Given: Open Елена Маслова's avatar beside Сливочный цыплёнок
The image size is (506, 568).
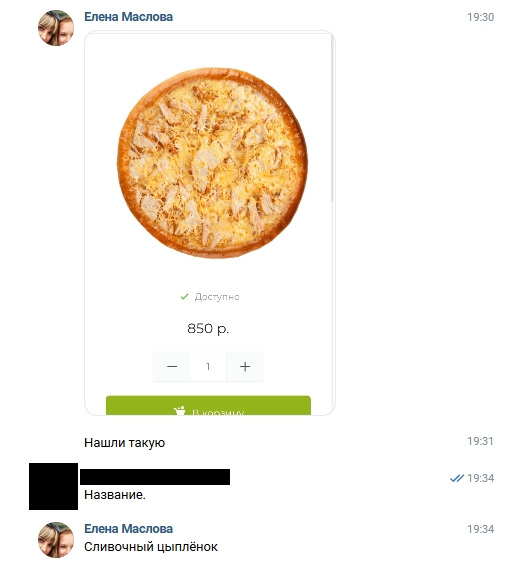Looking at the screenshot, I should pyautogui.click(x=56, y=540).
